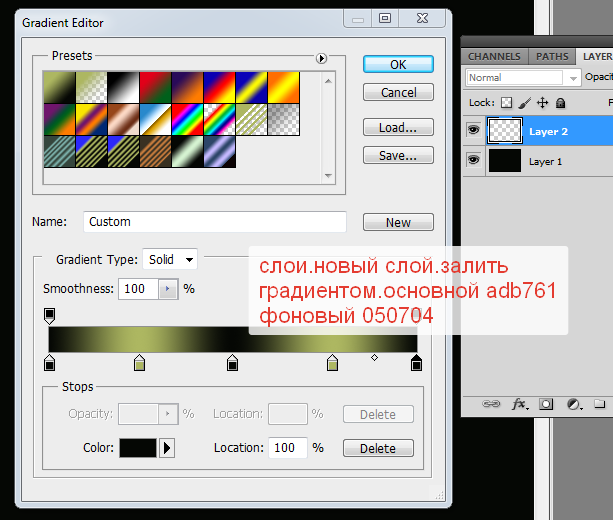Image resolution: width=613 pixels, height=520 pixels.
Task: Hide Layer 2 with eye icon
Action: [474, 129]
